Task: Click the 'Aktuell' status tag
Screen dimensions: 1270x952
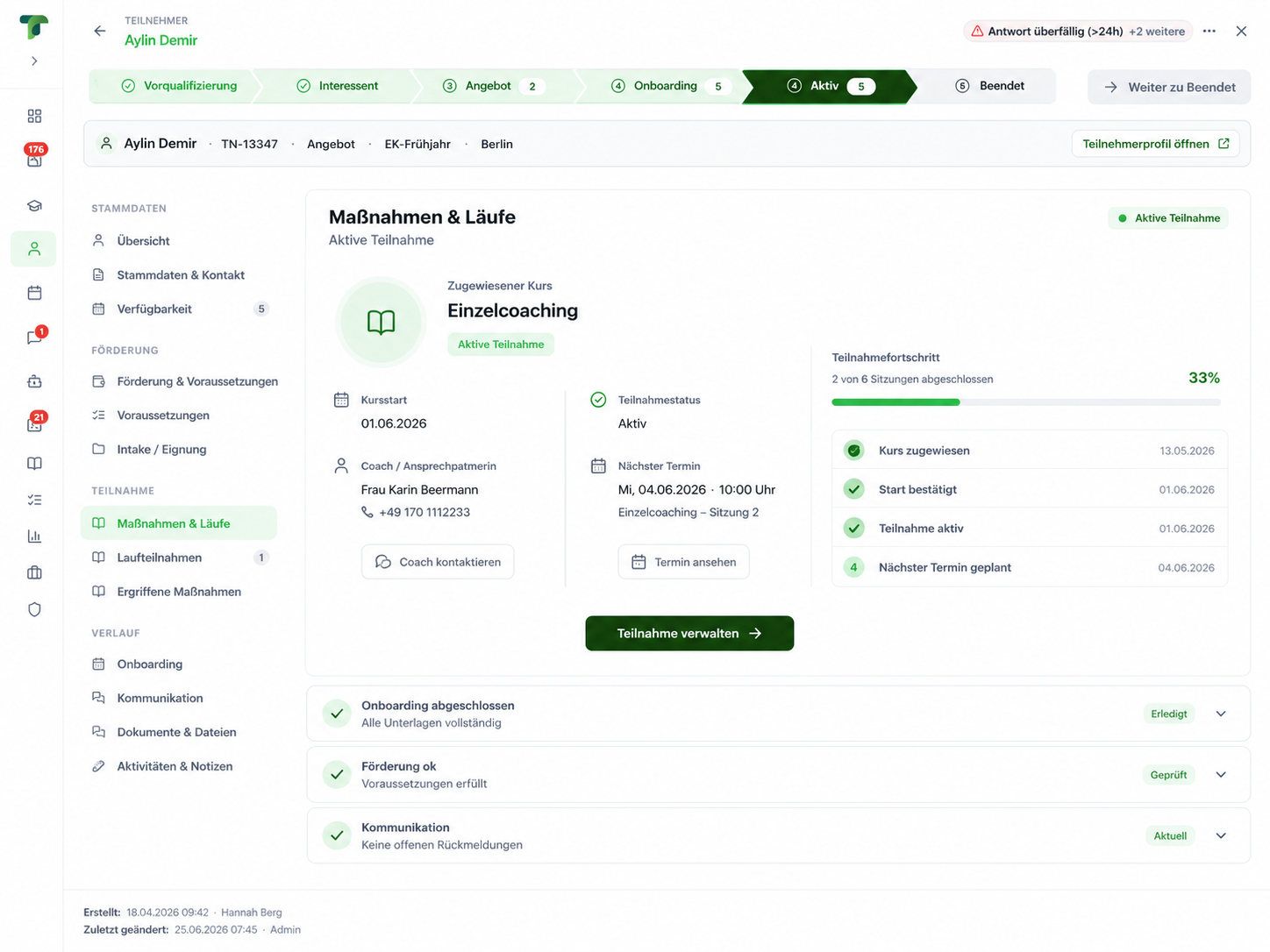Action: point(1170,836)
